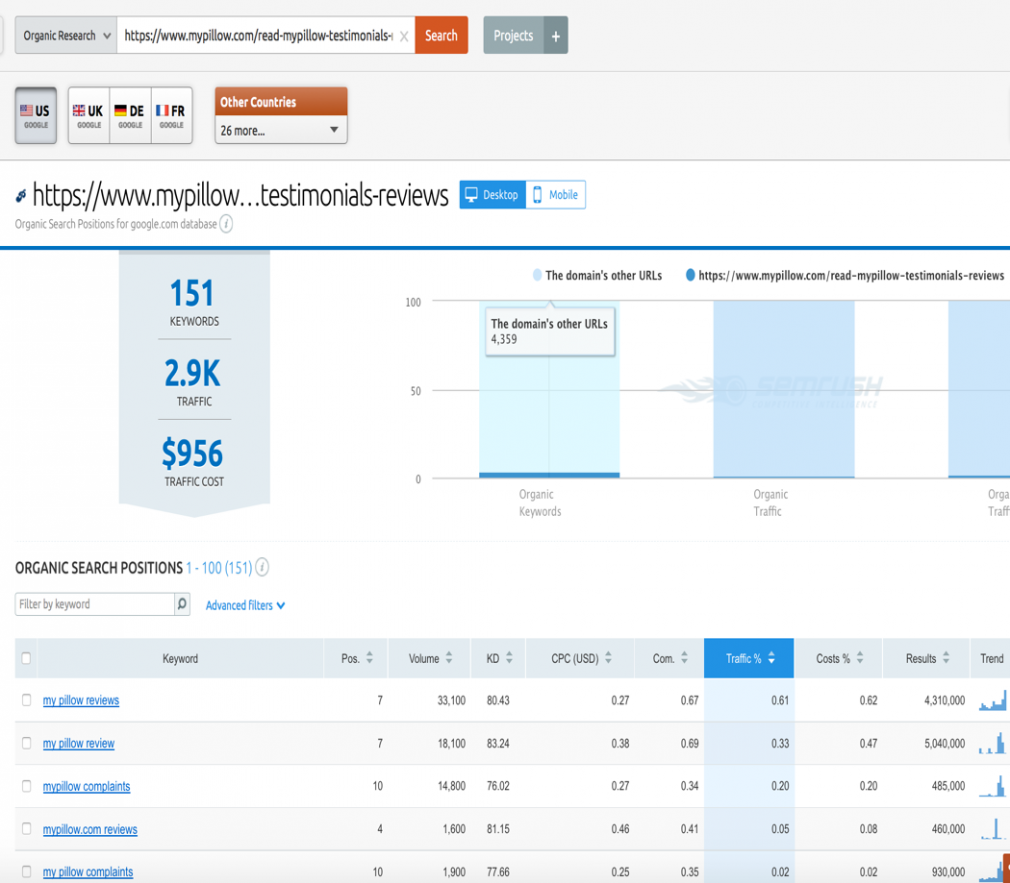Open the Organic Research dropdown
1010x883 pixels.
(x=66, y=35)
